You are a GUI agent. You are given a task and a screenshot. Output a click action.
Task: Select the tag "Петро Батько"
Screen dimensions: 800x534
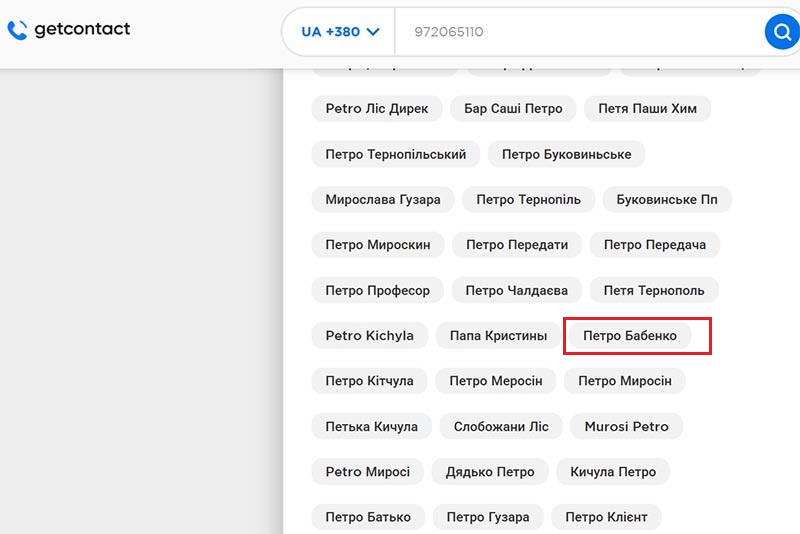[x=368, y=517]
